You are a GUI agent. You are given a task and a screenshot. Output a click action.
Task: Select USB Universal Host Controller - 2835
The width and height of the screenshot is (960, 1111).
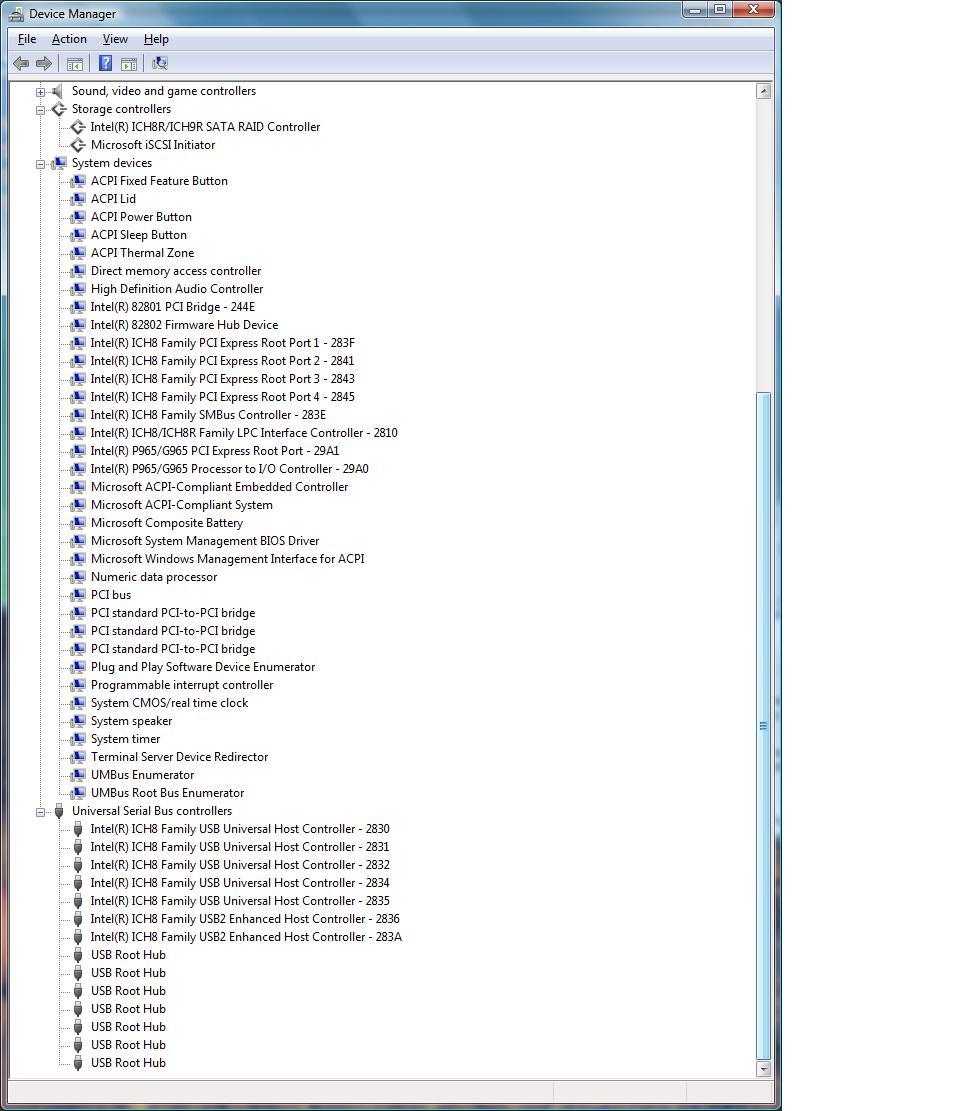coord(240,901)
